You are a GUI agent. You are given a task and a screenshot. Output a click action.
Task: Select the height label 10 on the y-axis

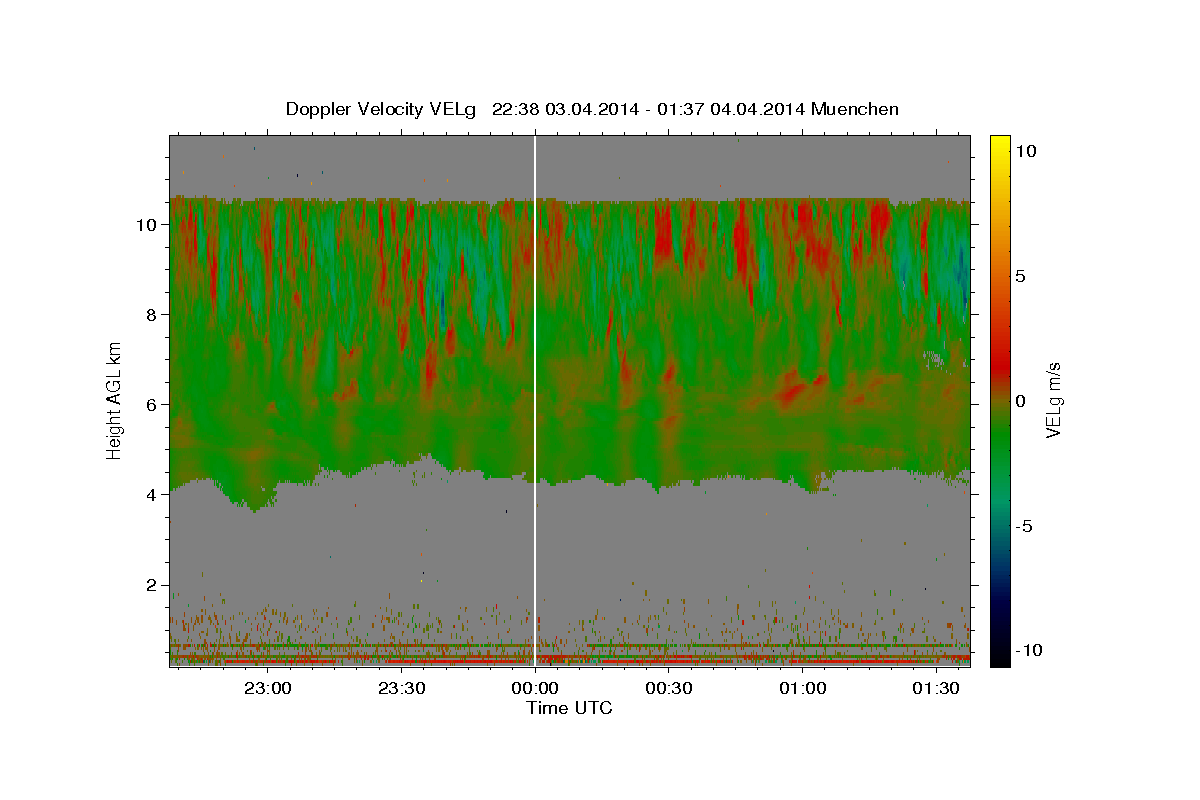click(147, 225)
